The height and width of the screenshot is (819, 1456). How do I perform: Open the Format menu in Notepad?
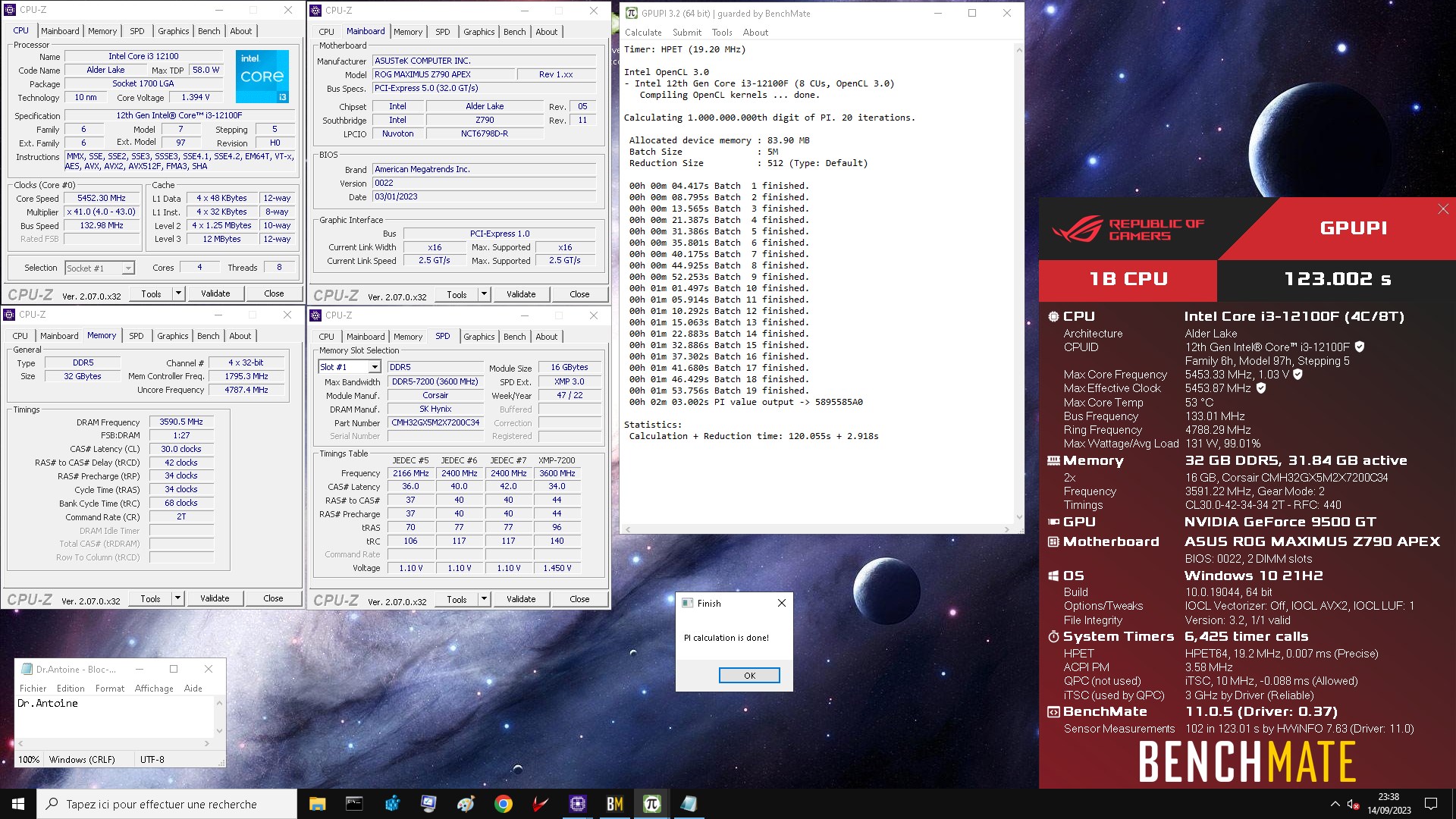tap(110, 689)
